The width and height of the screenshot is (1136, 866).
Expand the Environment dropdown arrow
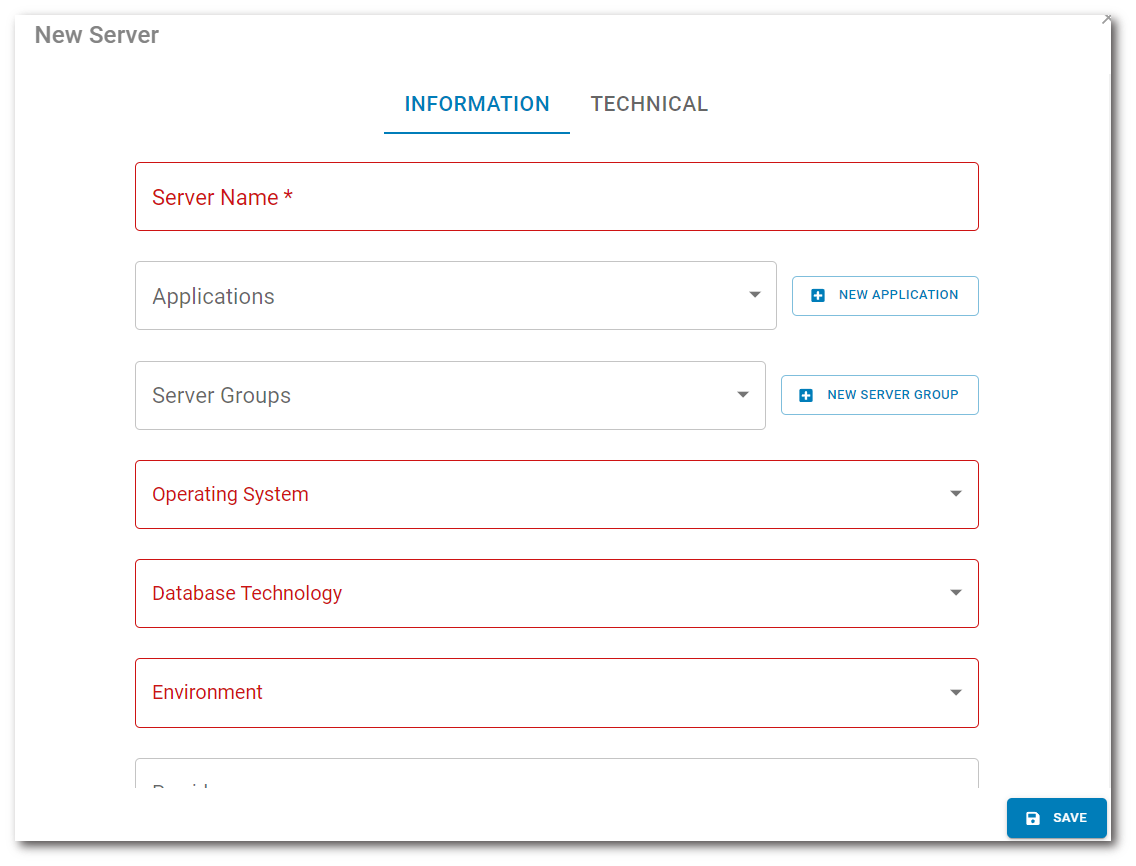click(955, 692)
